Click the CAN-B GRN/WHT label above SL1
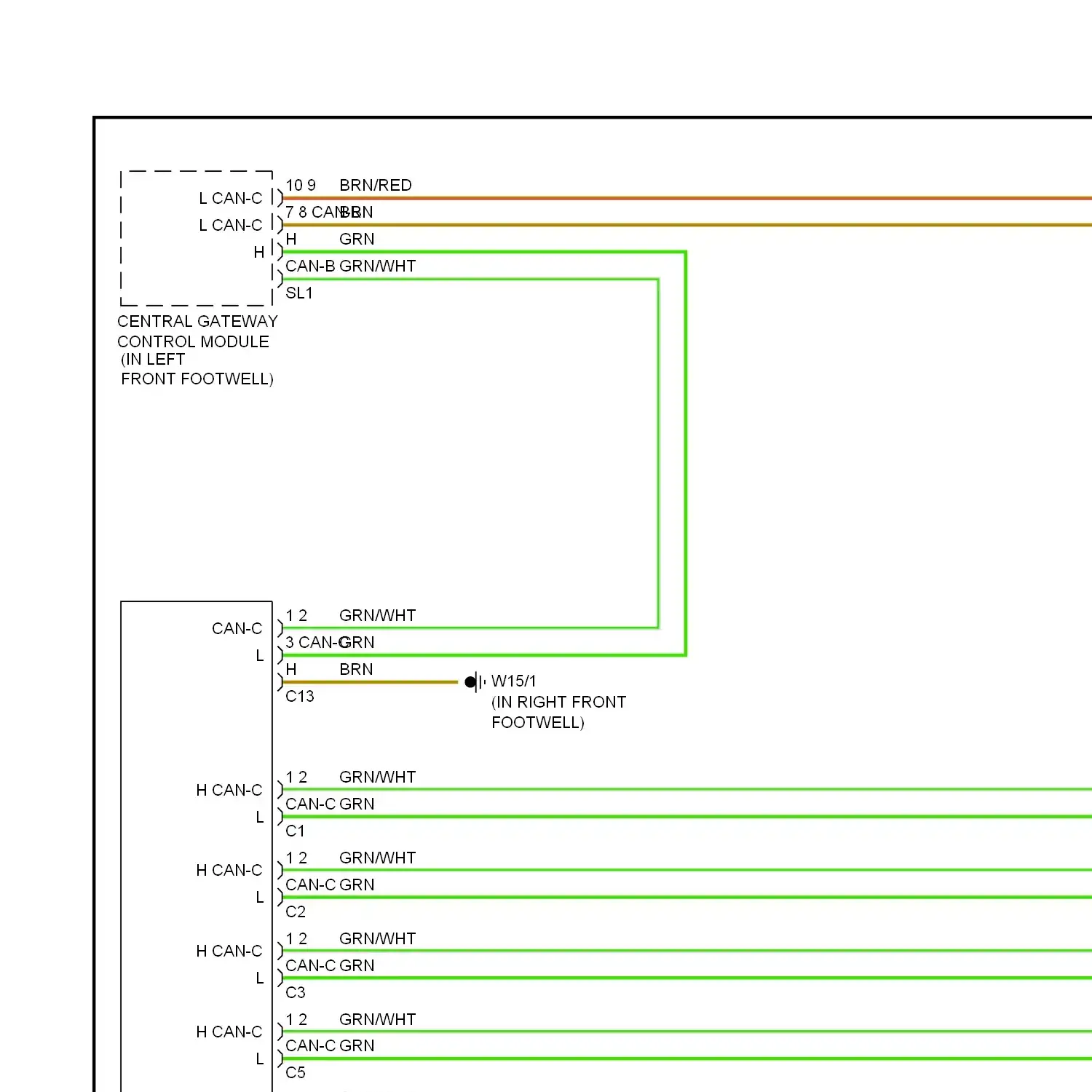 tap(351, 266)
